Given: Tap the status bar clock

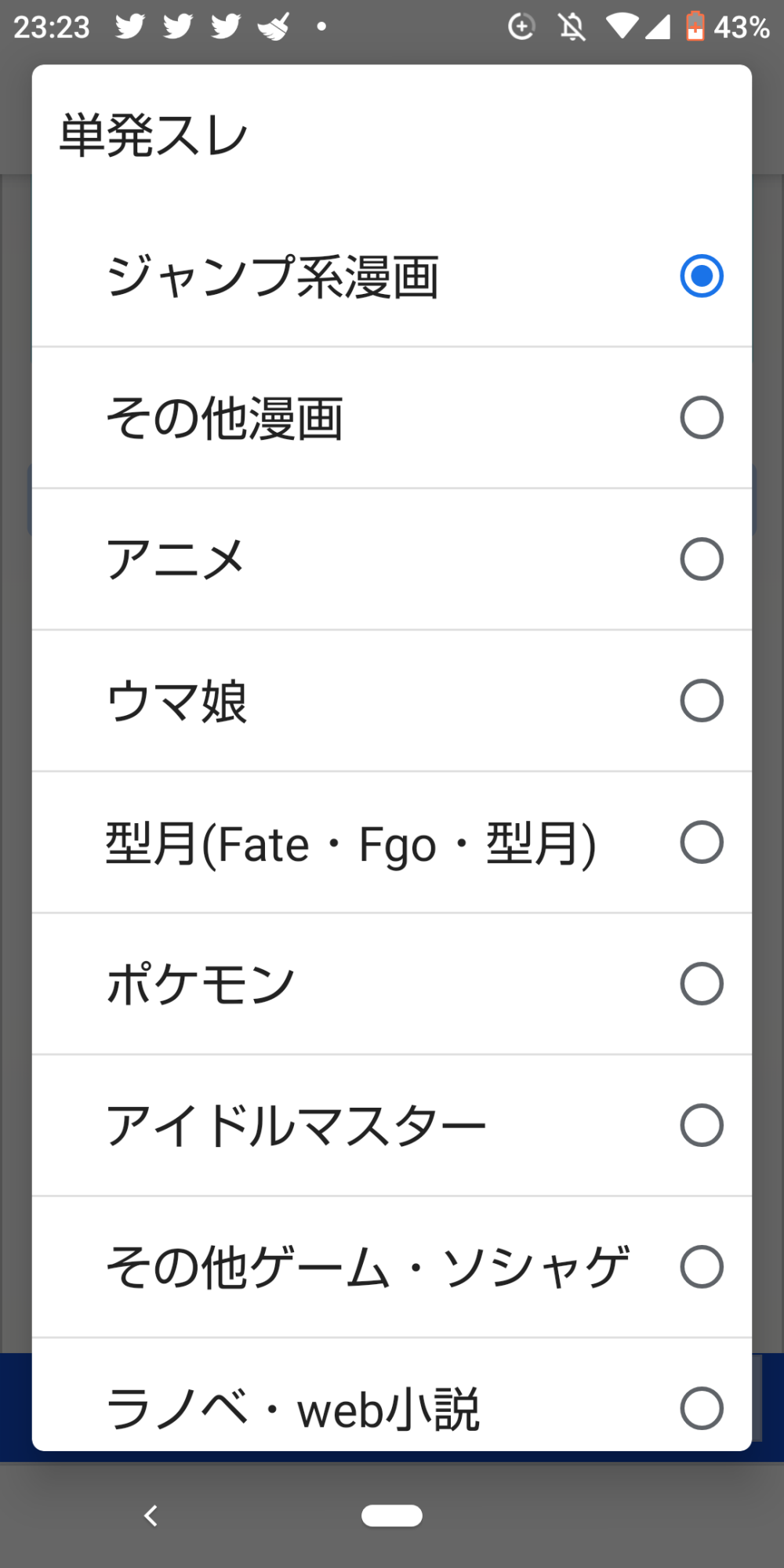Looking at the screenshot, I should click(52, 27).
